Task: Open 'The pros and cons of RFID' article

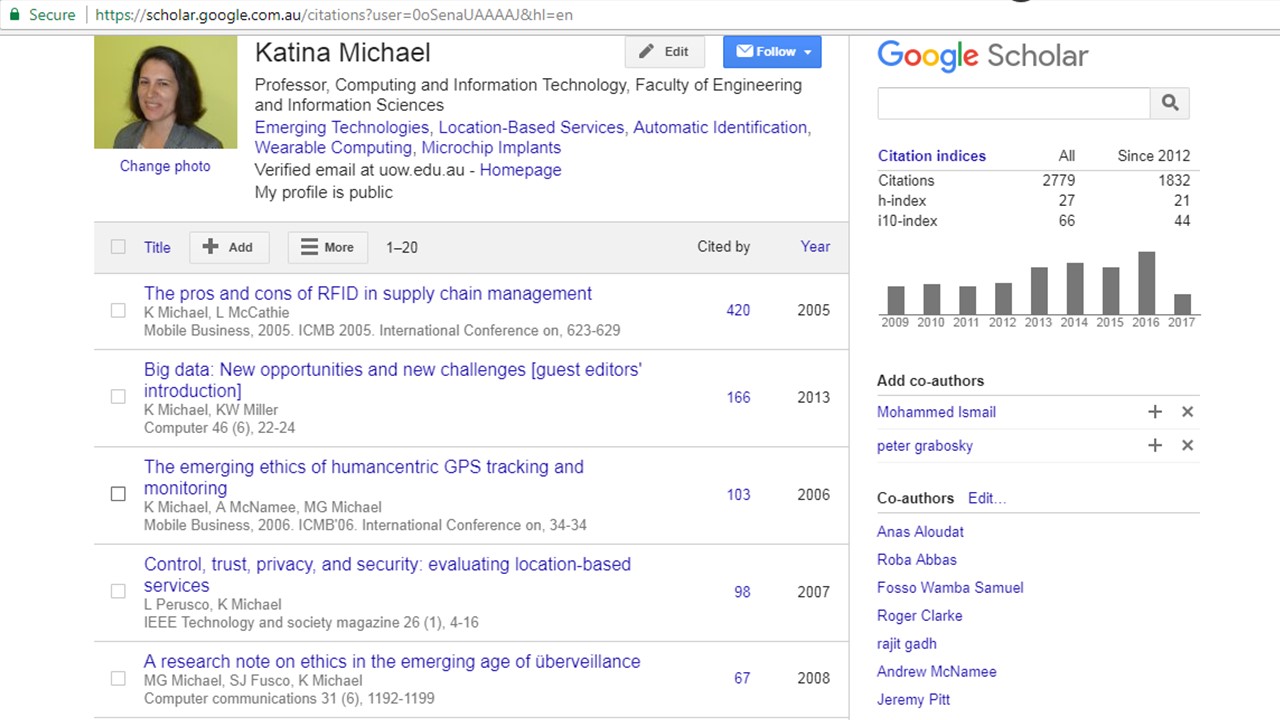Action: coord(368,294)
